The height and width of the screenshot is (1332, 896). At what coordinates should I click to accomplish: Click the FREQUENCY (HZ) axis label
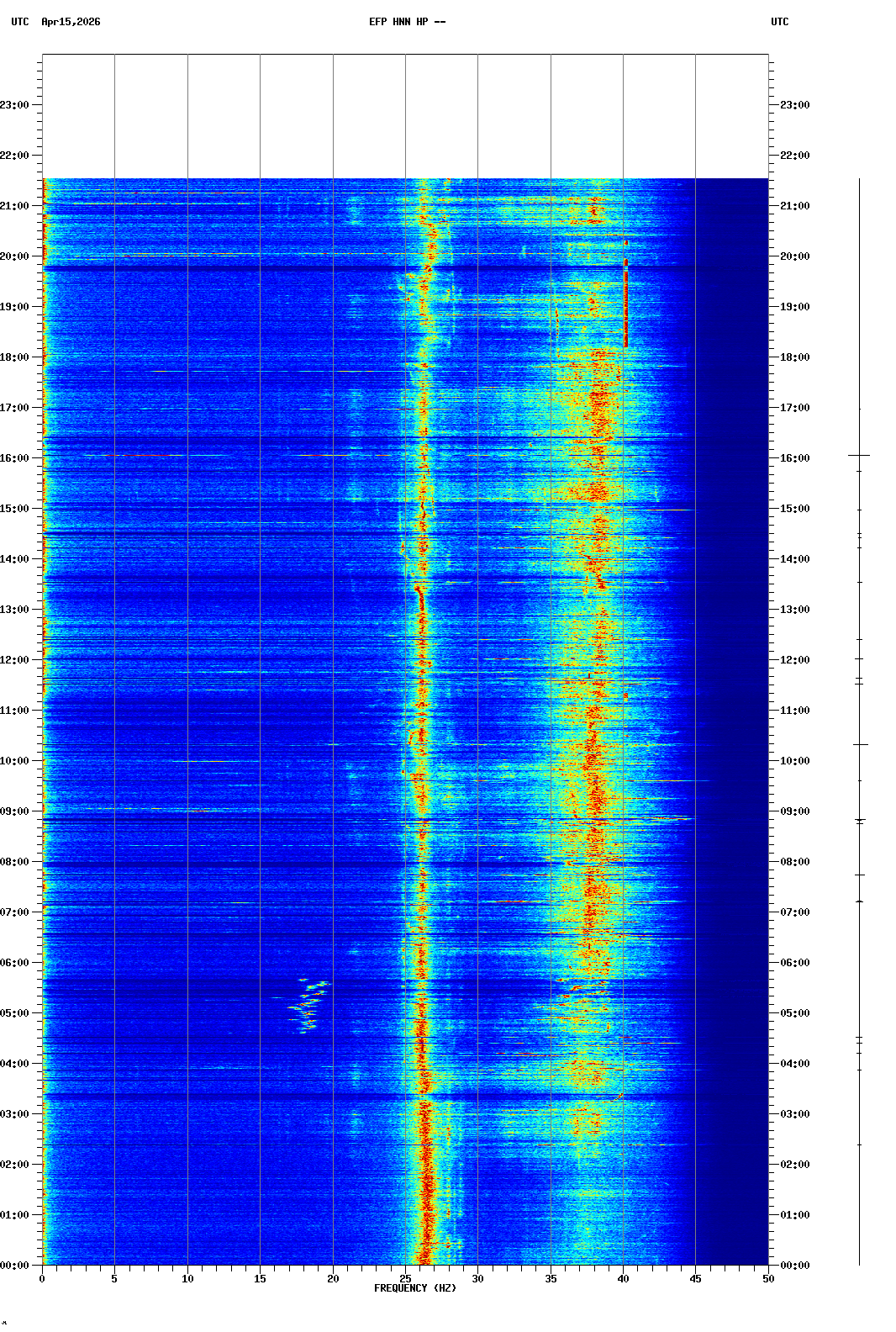[x=414, y=1288]
